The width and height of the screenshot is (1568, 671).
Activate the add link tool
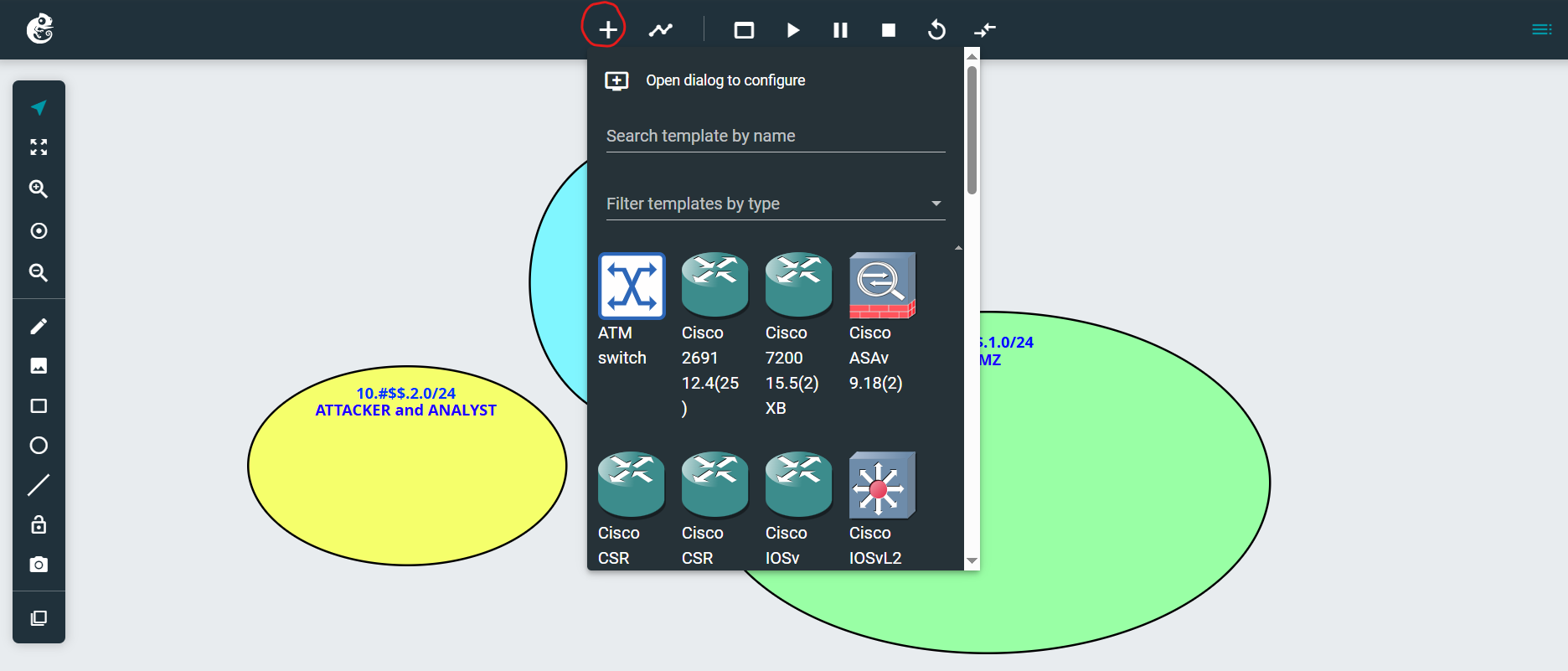(x=661, y=30)
